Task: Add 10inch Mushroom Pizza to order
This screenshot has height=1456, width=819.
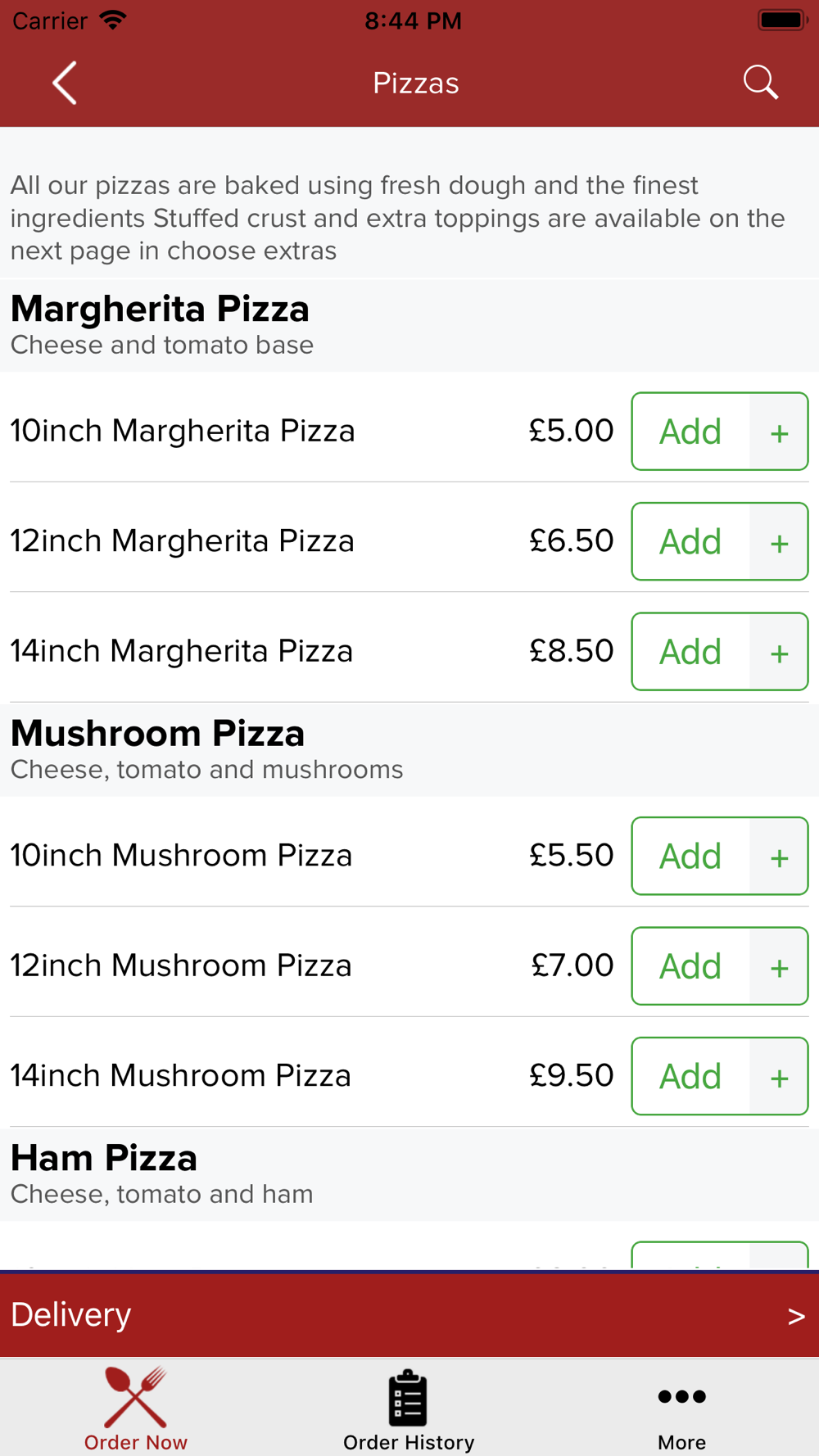Action: click(x=690, y=857)
